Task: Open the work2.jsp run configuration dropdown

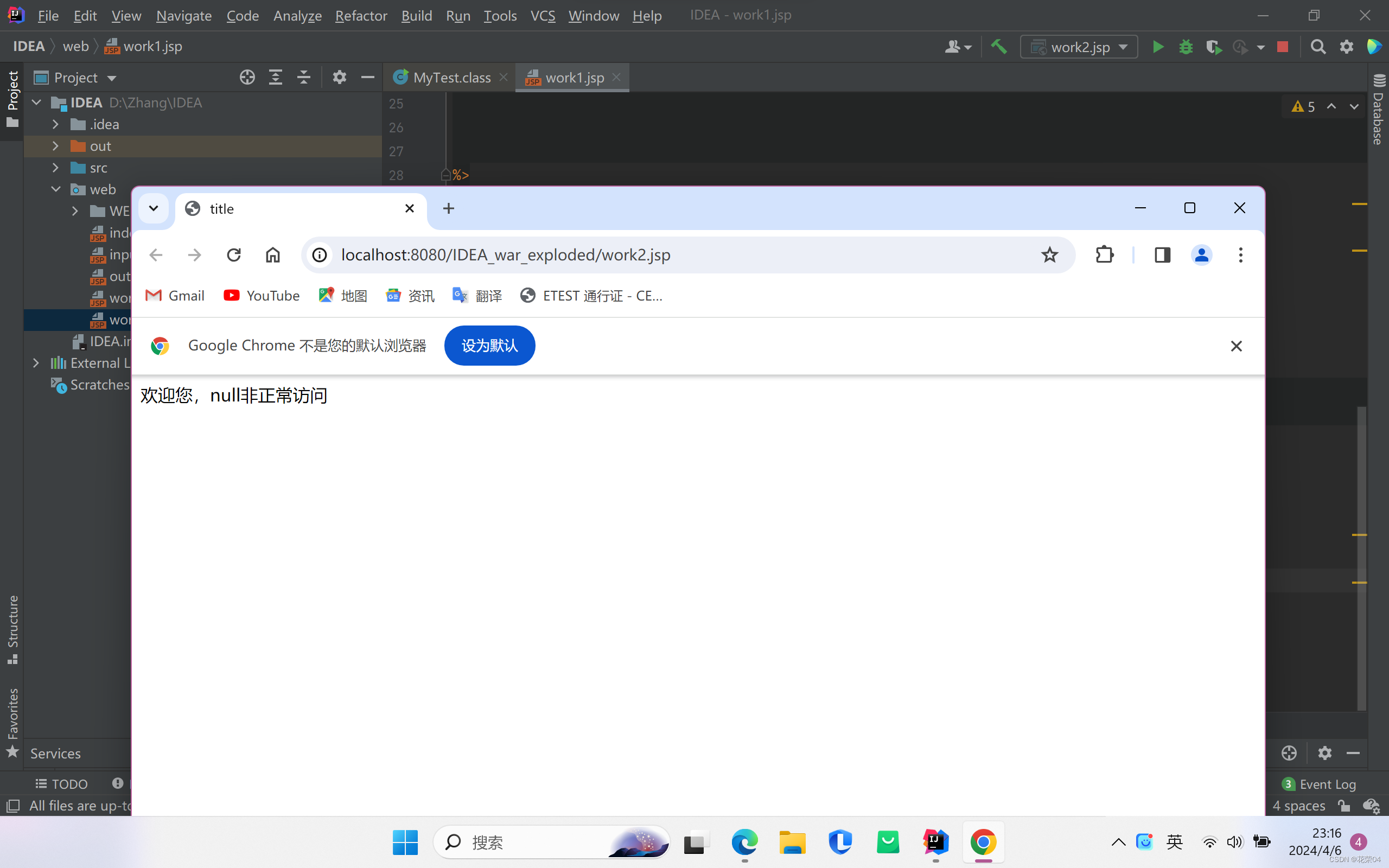Action: click(1079, 47)
